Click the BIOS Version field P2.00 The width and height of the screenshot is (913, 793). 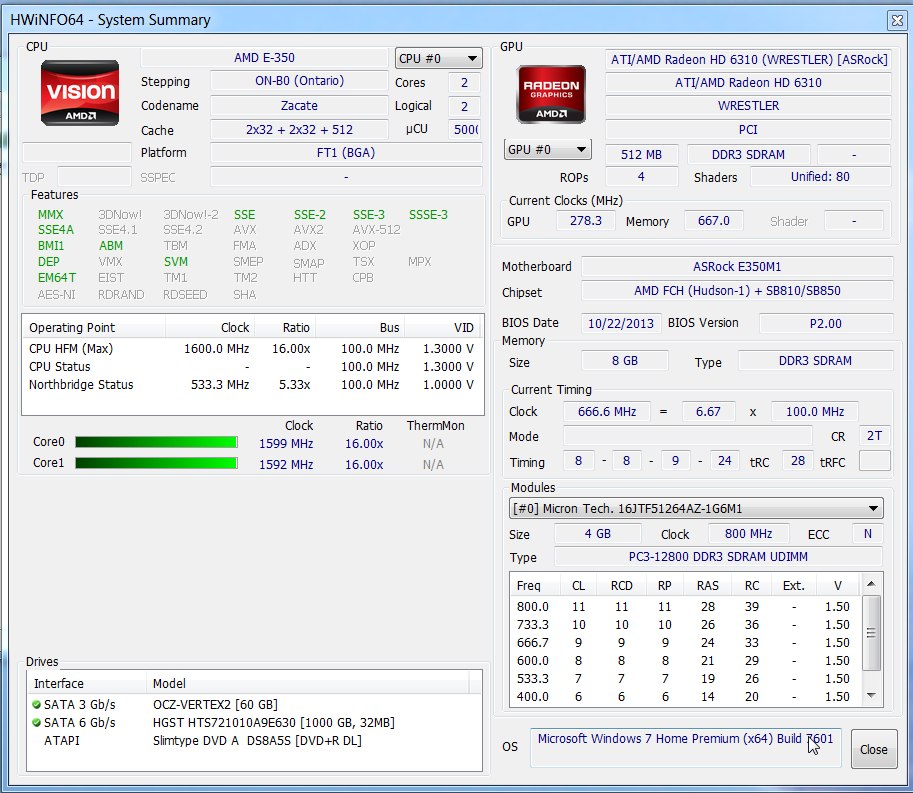[x=826, y=323]
